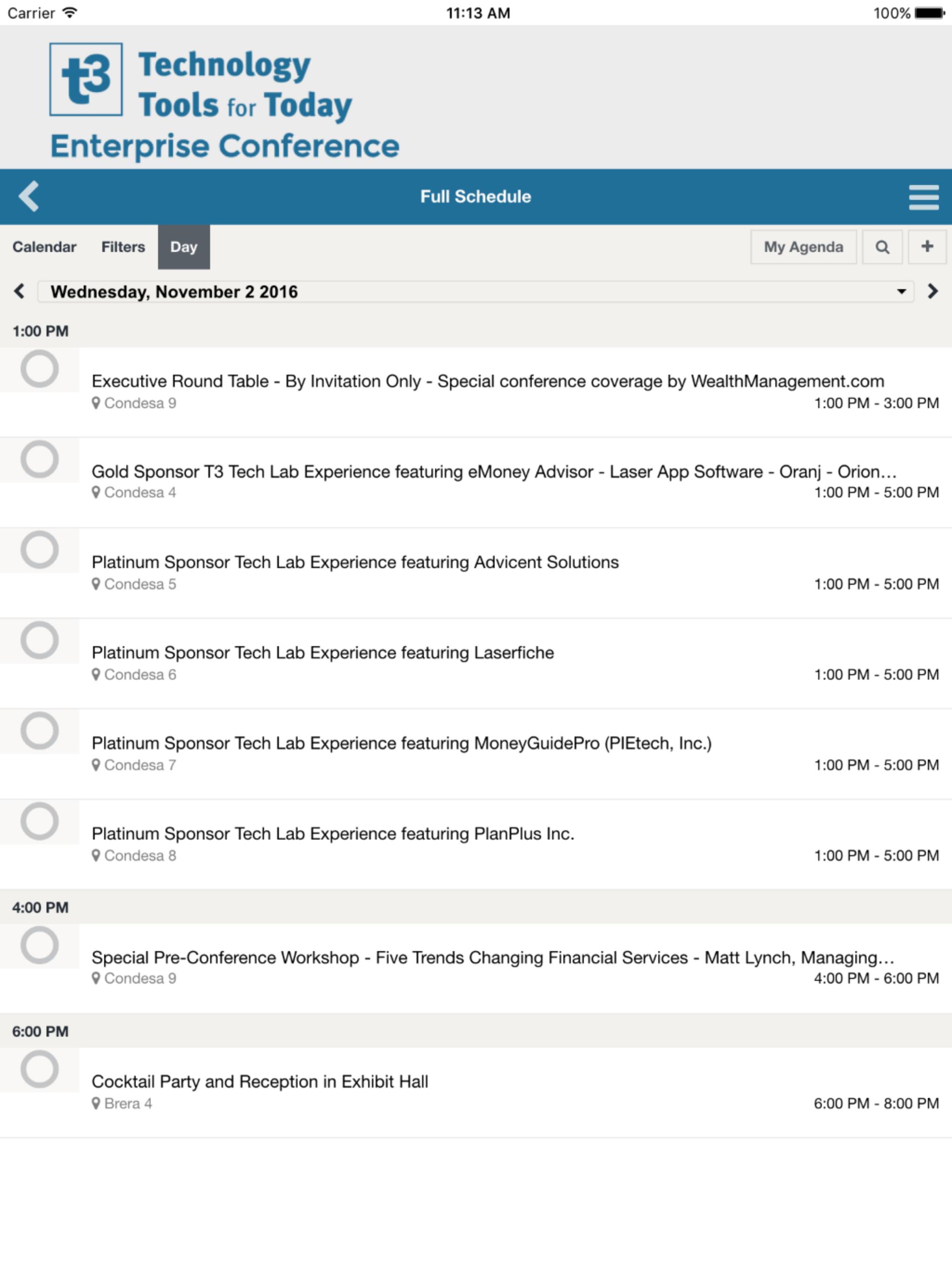The image size is (952, 1270).
Task: Click the plus add button
Action: point(927,247)
